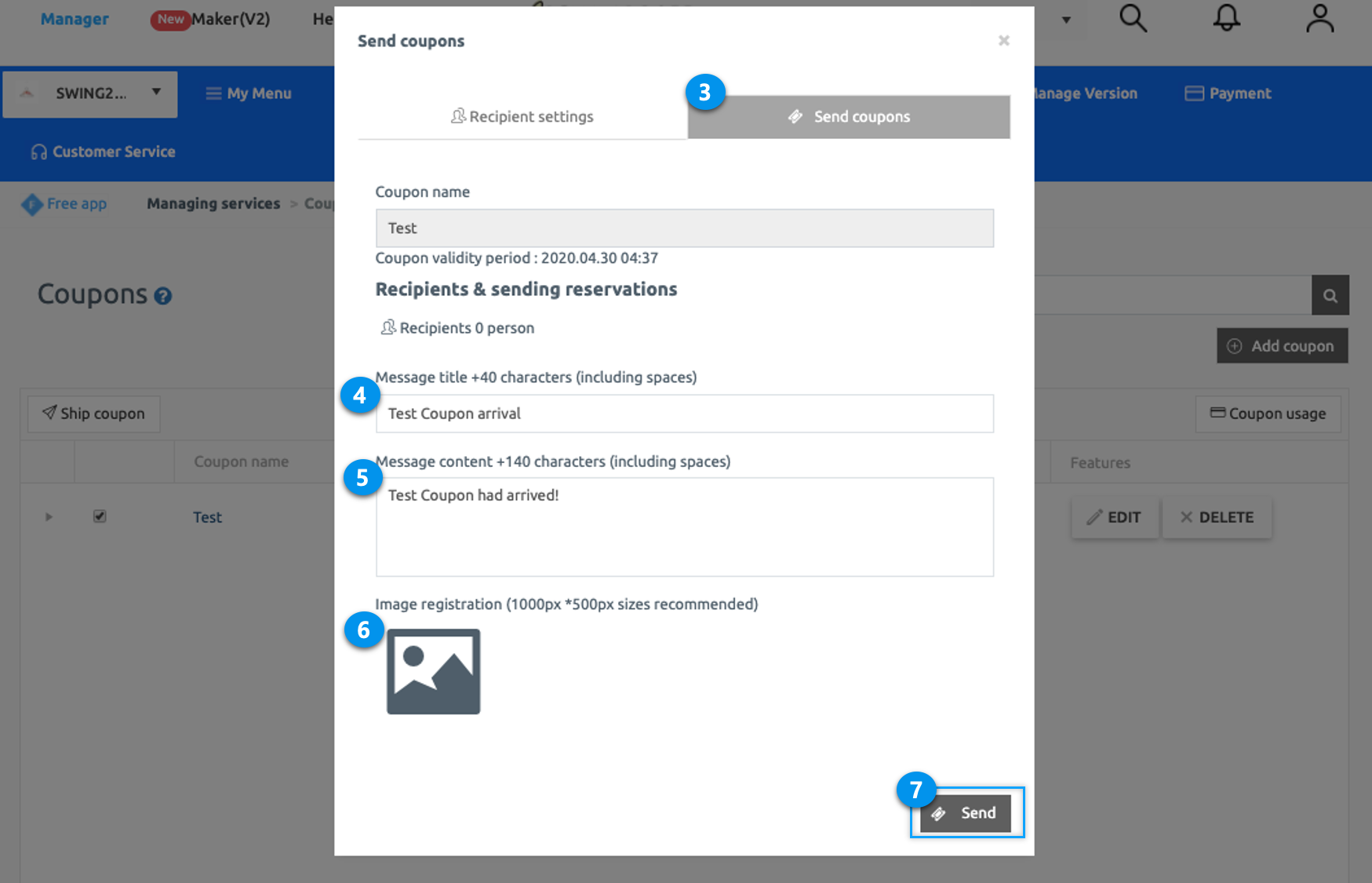Click the Add coupon button
The height and width of the screenshot is (883, 1372).
tap(1282, 346)
